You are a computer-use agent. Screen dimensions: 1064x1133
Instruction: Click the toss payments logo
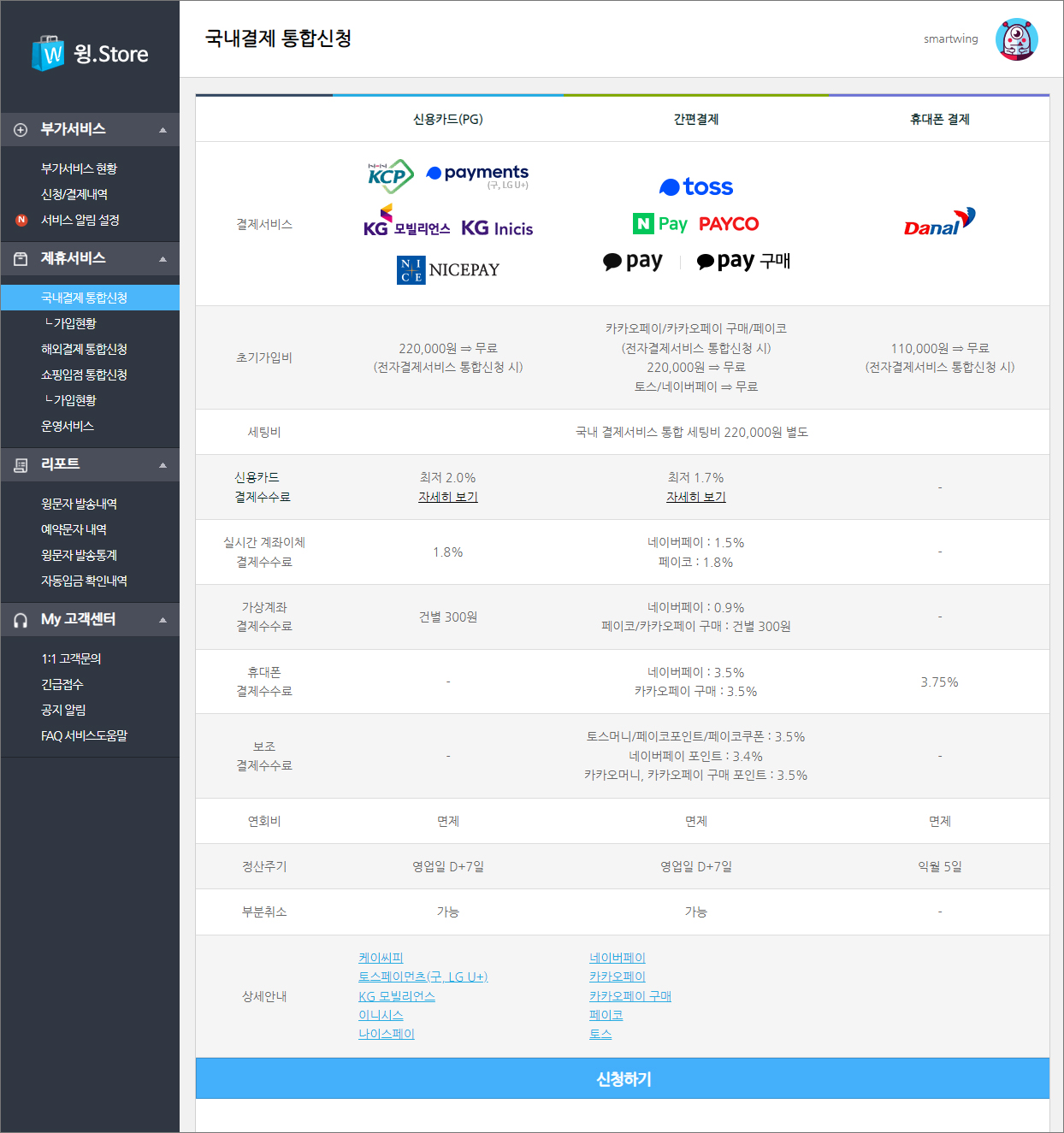[477, 175]
